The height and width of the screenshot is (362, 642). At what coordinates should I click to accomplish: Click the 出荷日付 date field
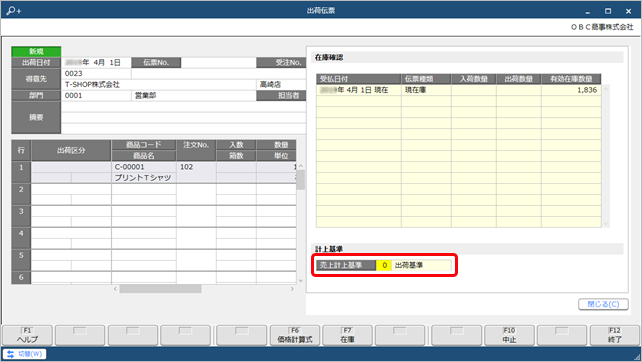pos(96,63)
